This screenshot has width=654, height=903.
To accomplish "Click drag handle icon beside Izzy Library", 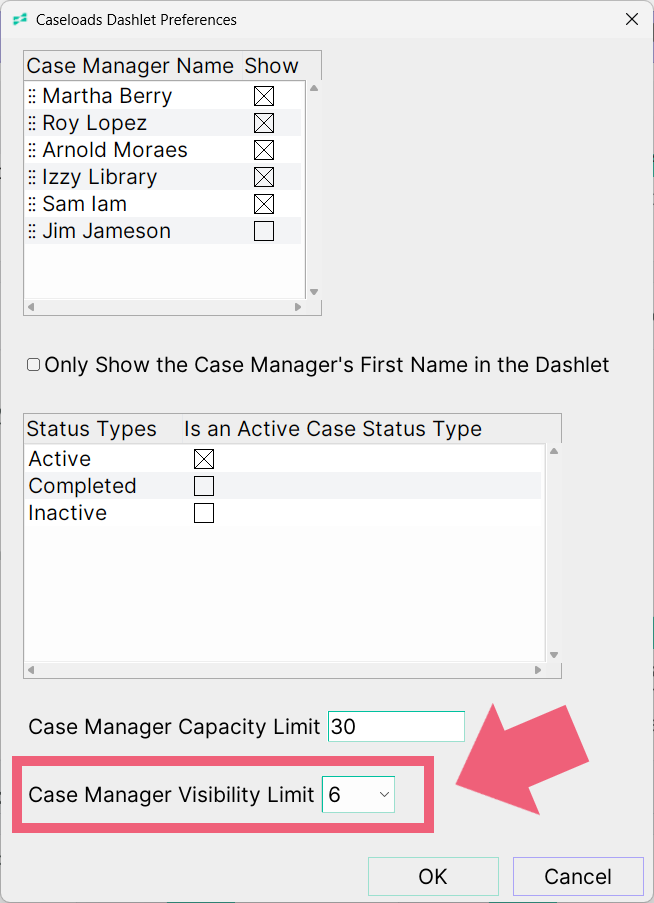I will tap(32, 177).
